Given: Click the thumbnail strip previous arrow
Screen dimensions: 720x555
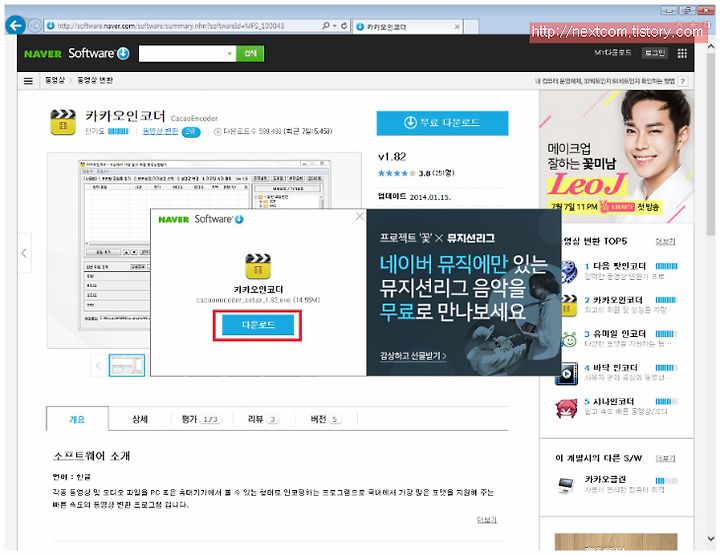Looking at the screenshot, I should point(98,366).
